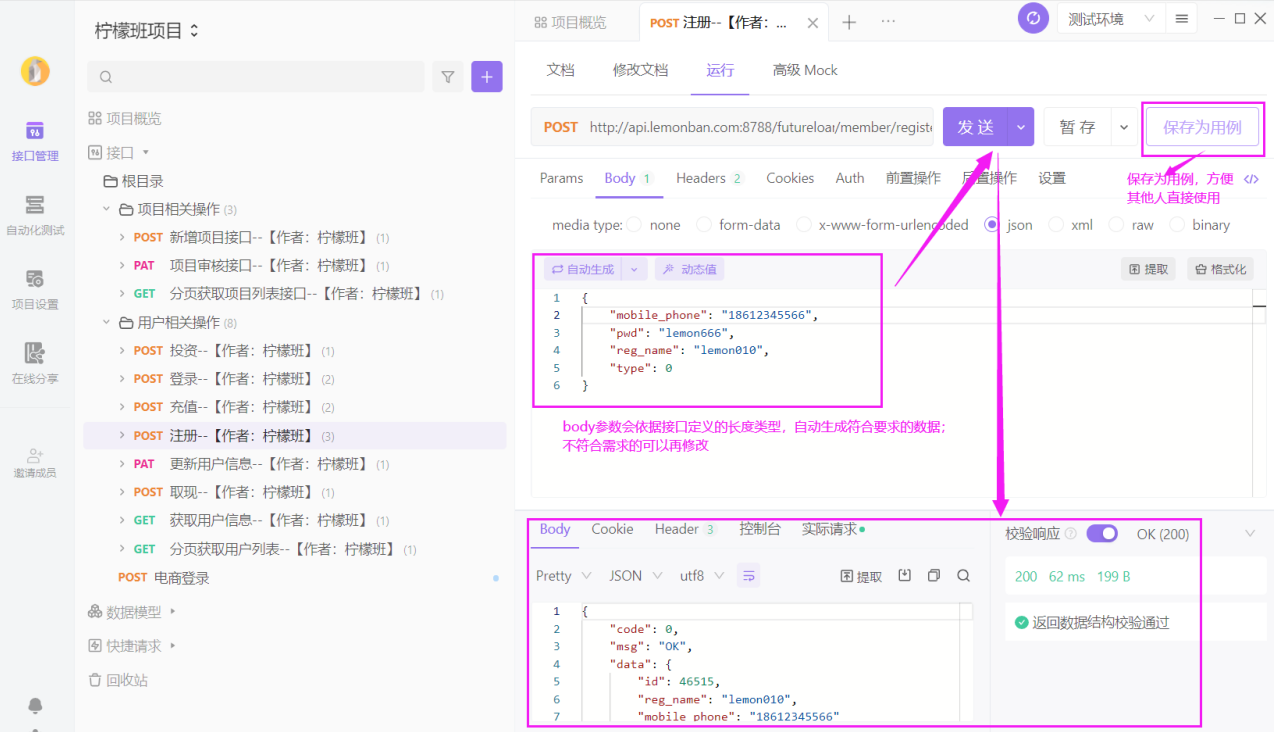Toggle the 校验响应 switch off
Viewport: 1274px width, 732px height.
1101,534
